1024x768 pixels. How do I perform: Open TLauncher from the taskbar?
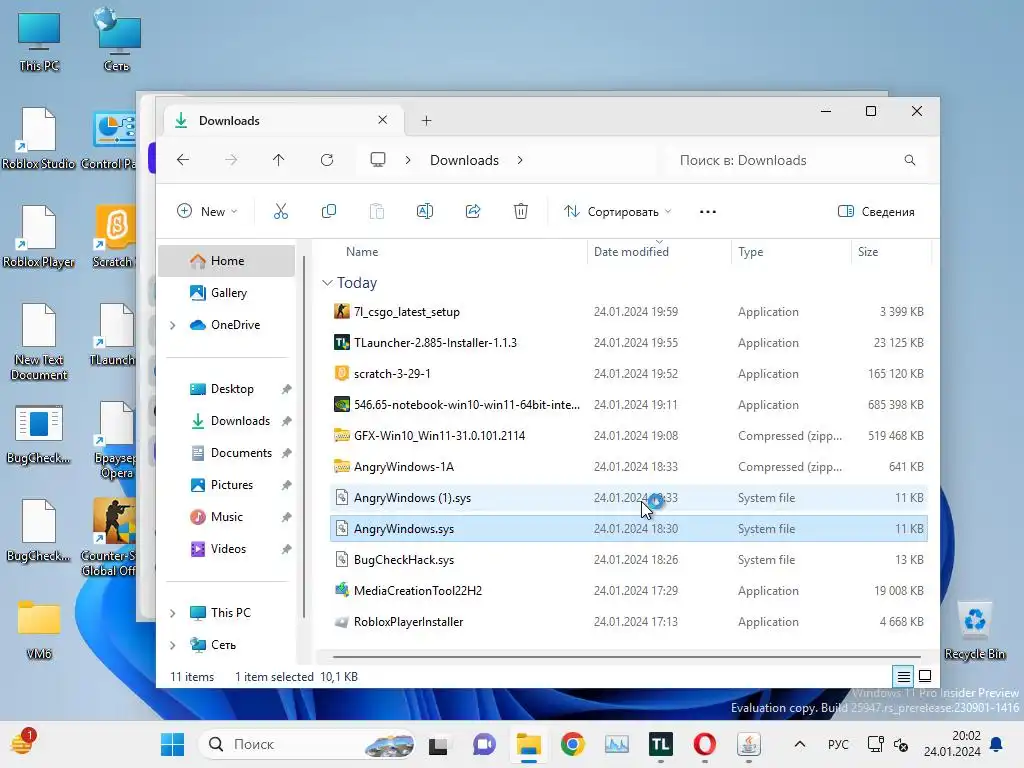tap(660, 744)
